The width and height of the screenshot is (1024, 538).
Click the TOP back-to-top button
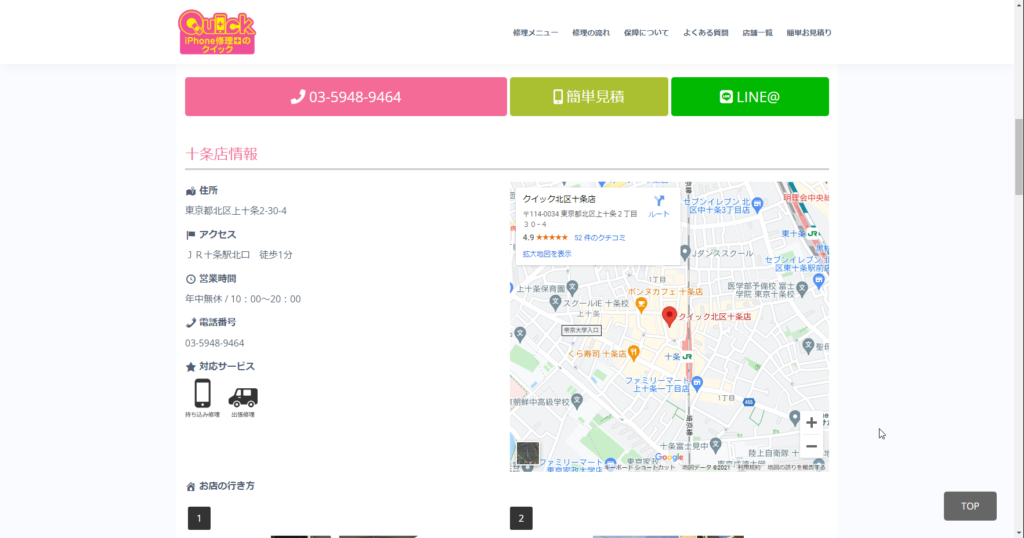point(970,506)
